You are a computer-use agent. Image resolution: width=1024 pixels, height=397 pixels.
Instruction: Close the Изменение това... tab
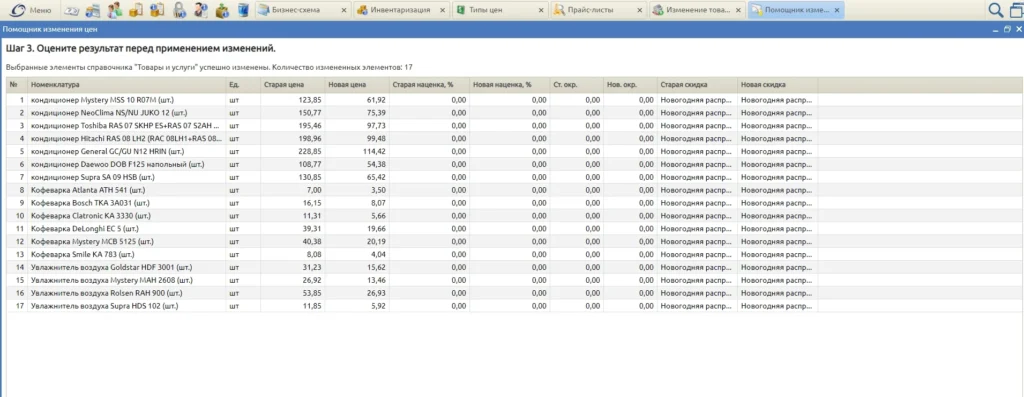(737, 10)
